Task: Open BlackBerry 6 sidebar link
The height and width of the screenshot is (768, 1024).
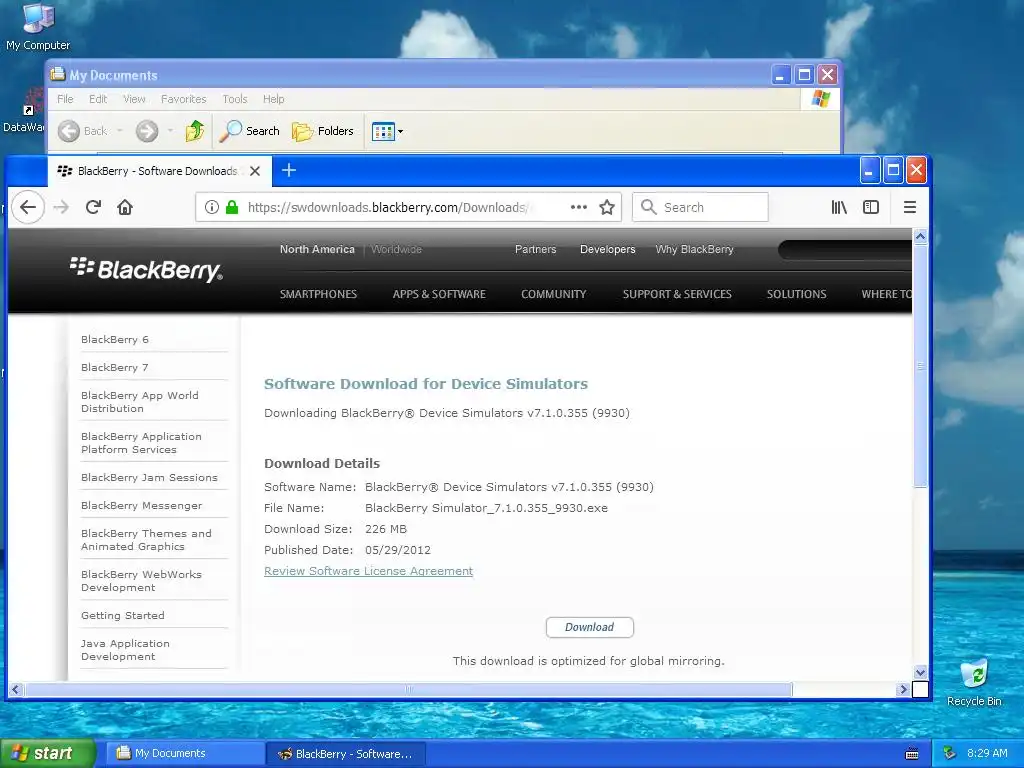Action: pyautogui.click(x=115, y=339)
